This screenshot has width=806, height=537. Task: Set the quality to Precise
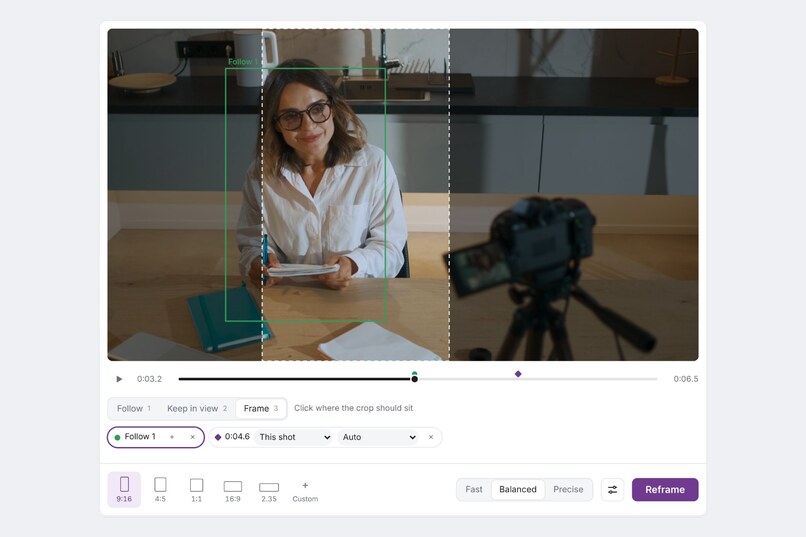click(x=568, y=490)
